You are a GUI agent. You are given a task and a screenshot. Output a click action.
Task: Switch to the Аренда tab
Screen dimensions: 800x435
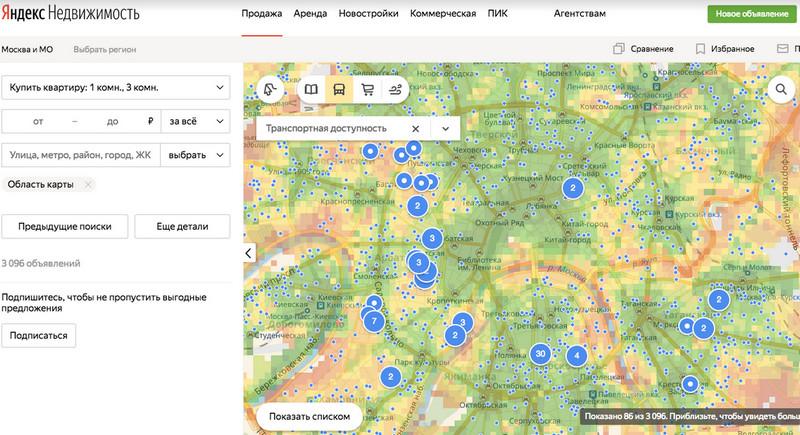pyautogui.click(x=310, y=14)
